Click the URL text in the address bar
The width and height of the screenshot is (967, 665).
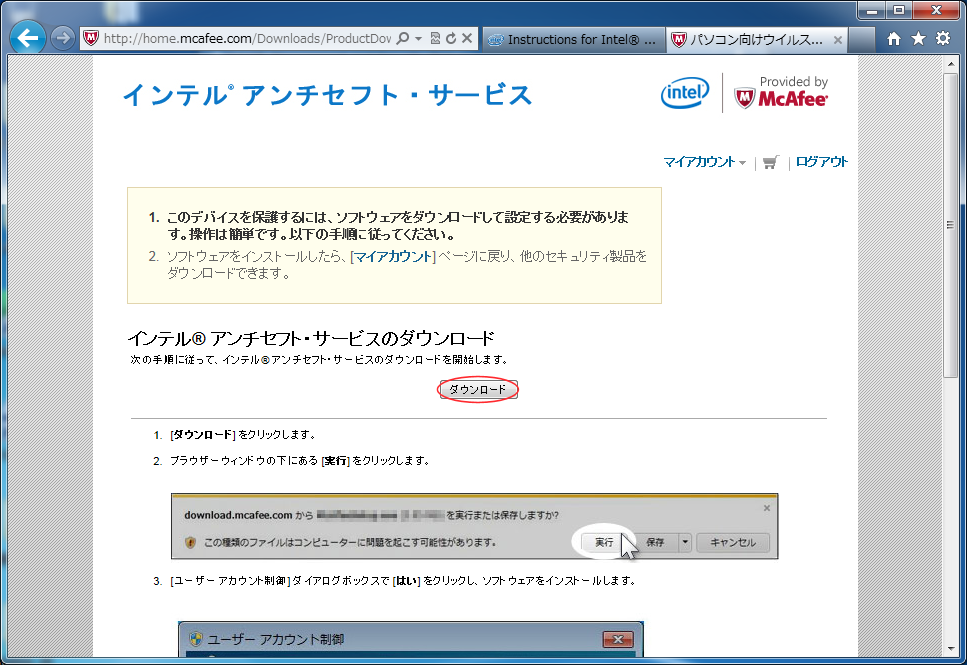click(x=247, y=38)
